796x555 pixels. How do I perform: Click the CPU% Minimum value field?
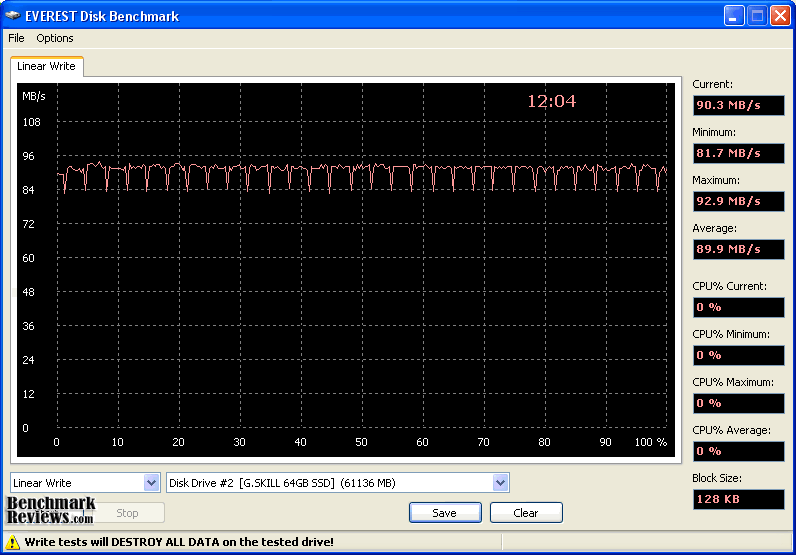pos(738,355)
